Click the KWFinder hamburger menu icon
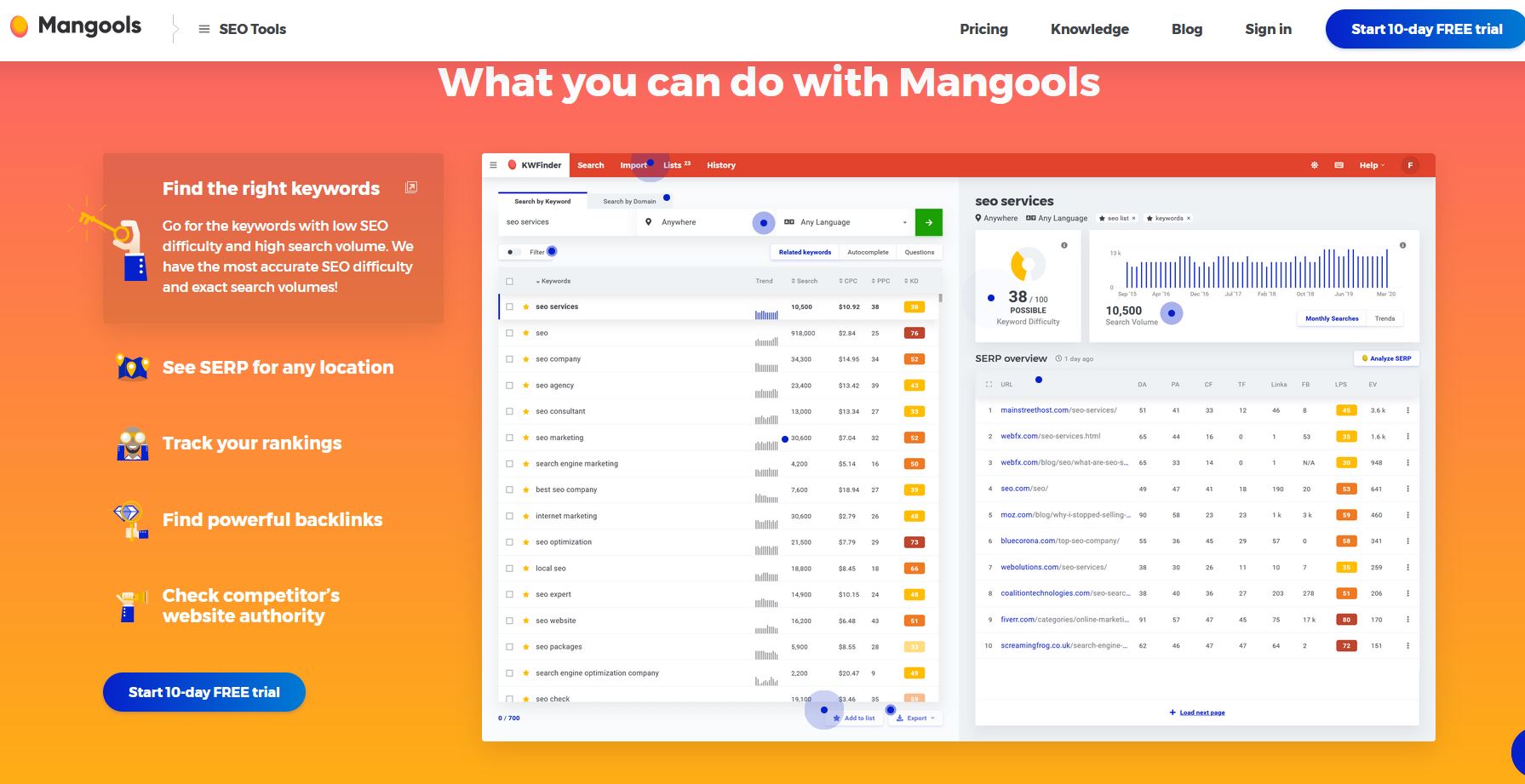The width and height of the screenshot is (1525, 784). tap(493, 165)
